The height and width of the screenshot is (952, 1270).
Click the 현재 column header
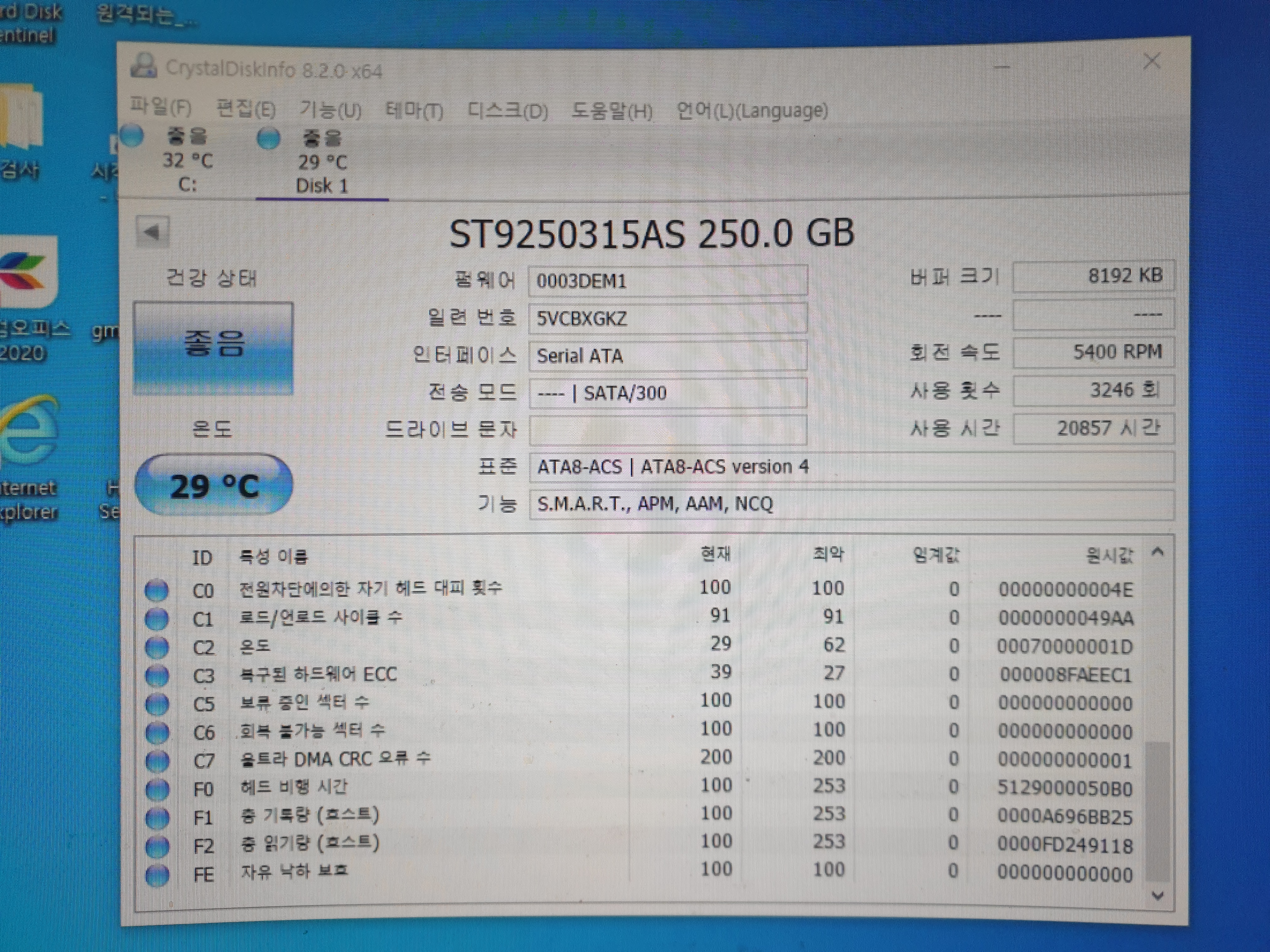coord(715,554)
